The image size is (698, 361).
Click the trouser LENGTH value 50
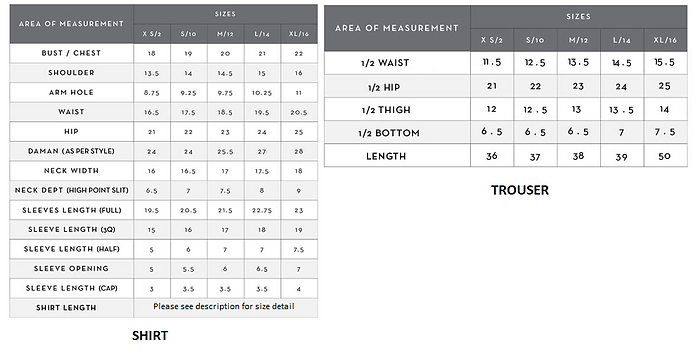point(664,156)
